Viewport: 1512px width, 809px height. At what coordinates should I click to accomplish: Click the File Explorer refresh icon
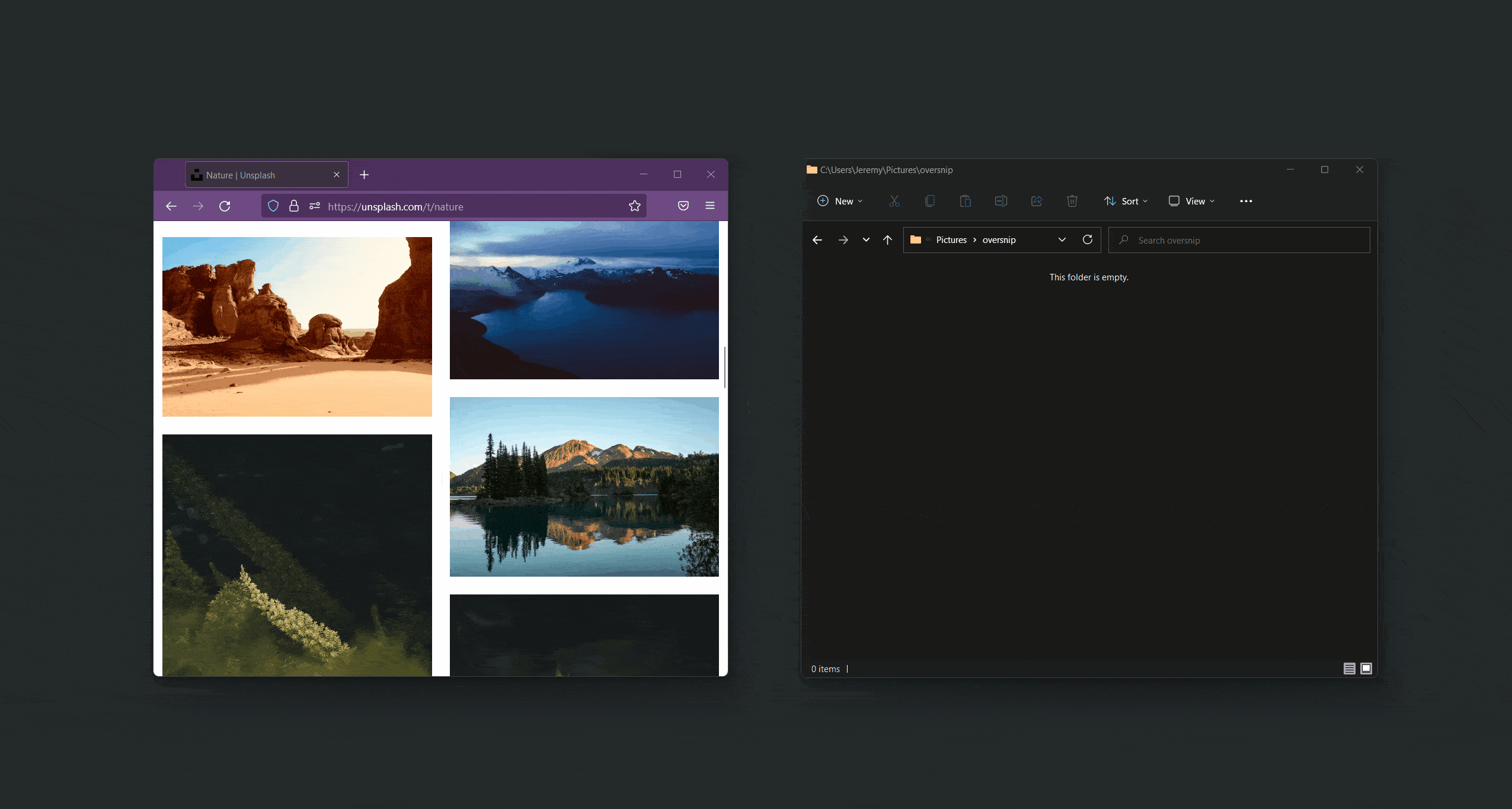tap(1088, 240)
